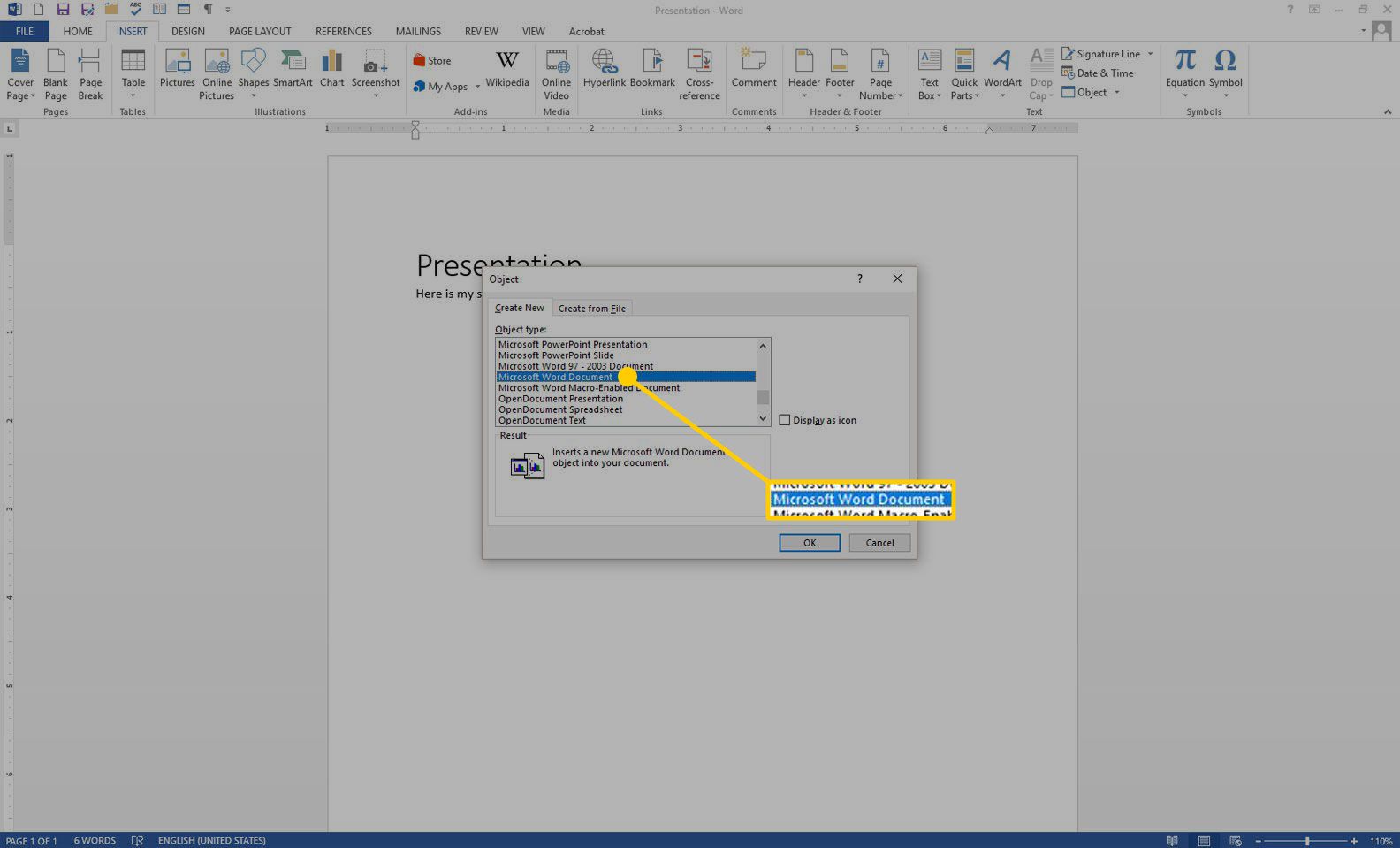Open the Screenshot tool
The height and width of the screenshot is (848, 1400).
(376, 75)
